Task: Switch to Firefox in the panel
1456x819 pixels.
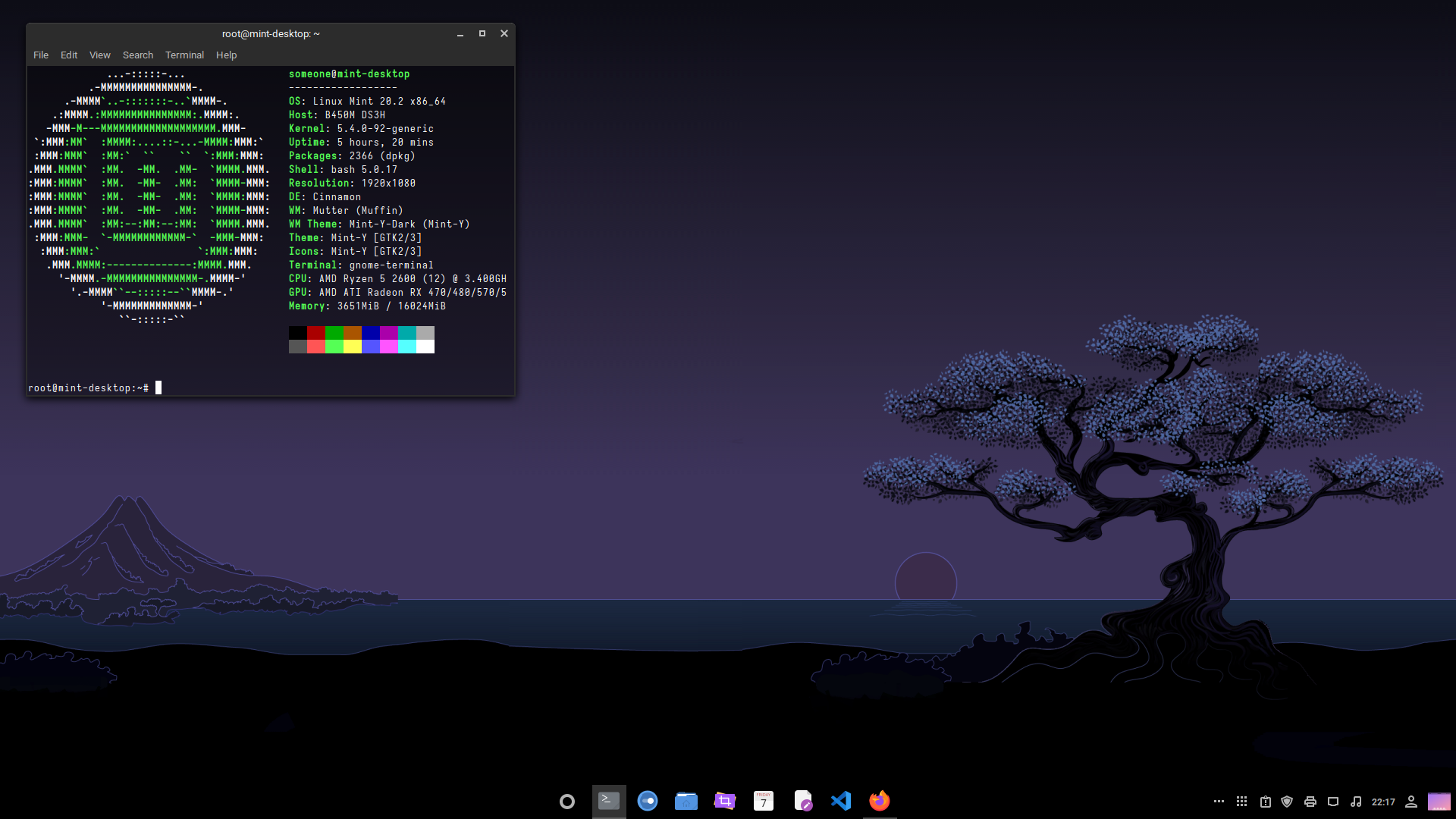Action: (x=880, y=801)
